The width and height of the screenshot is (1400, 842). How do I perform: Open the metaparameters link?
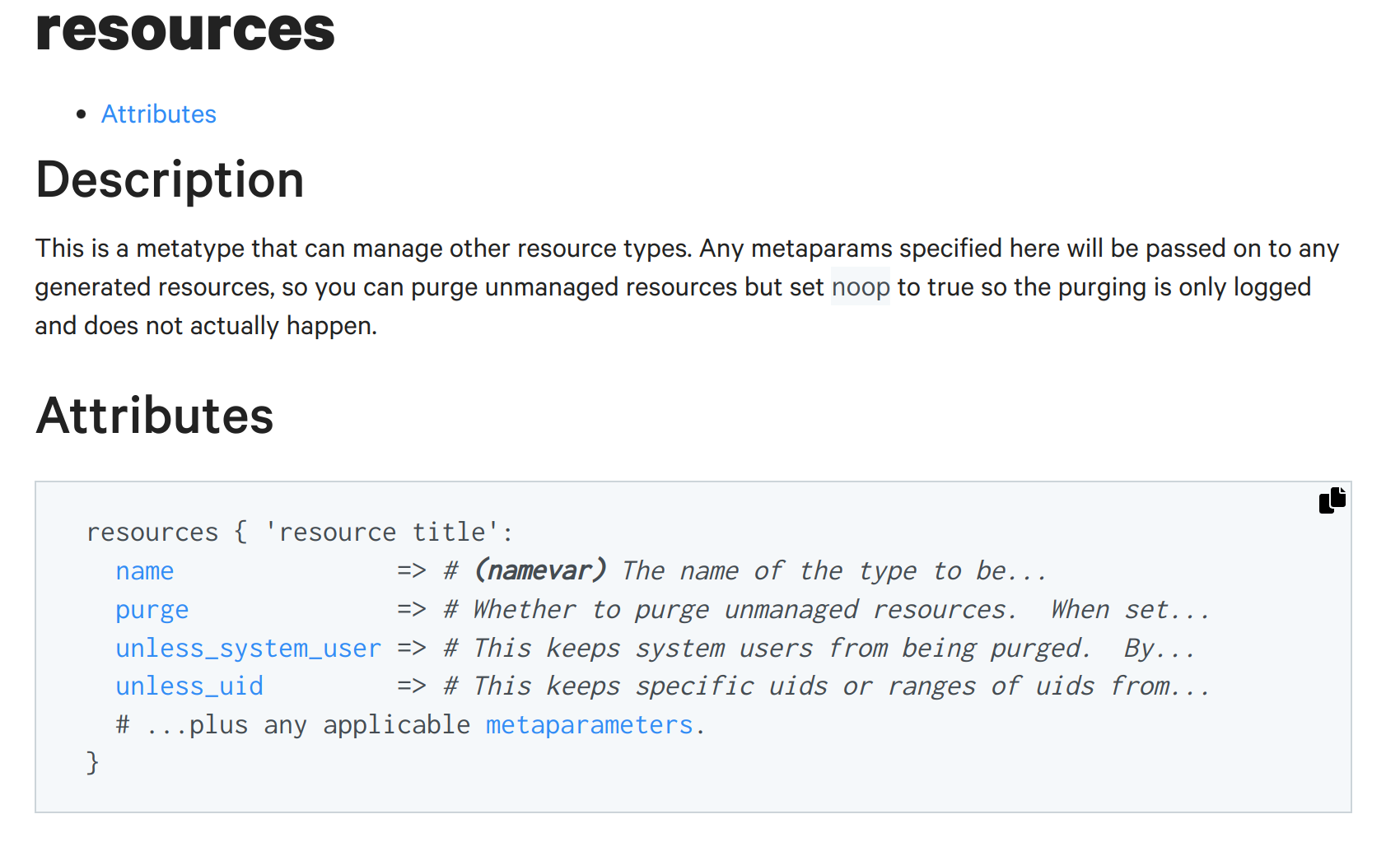pos(590,725)
